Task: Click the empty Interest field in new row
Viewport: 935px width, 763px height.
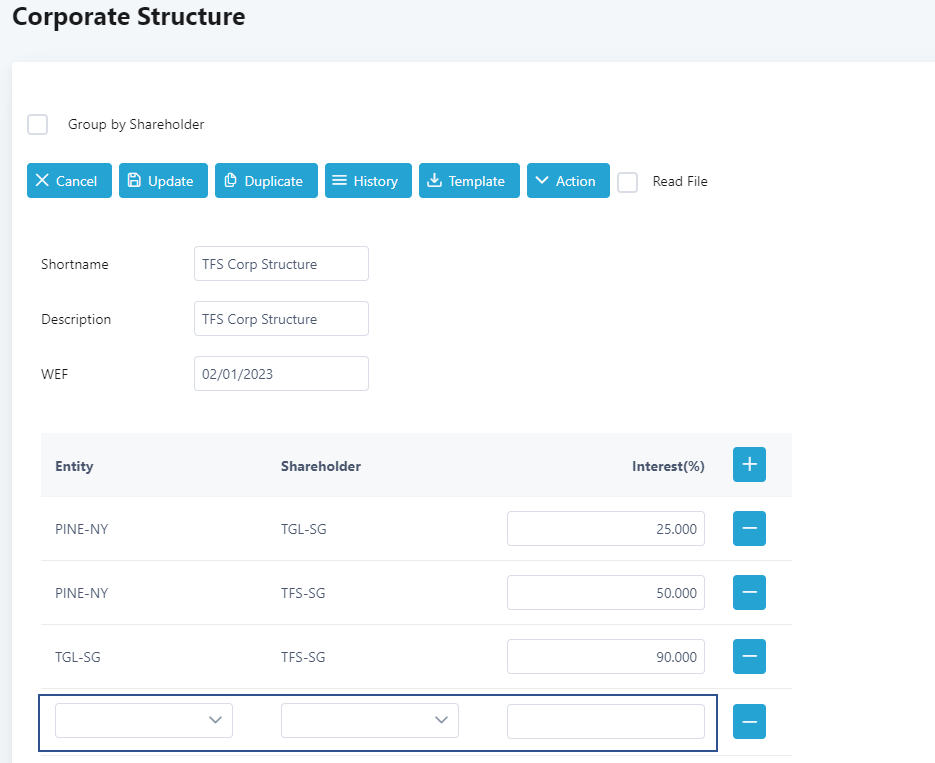Action: click(x=605, y=721)
